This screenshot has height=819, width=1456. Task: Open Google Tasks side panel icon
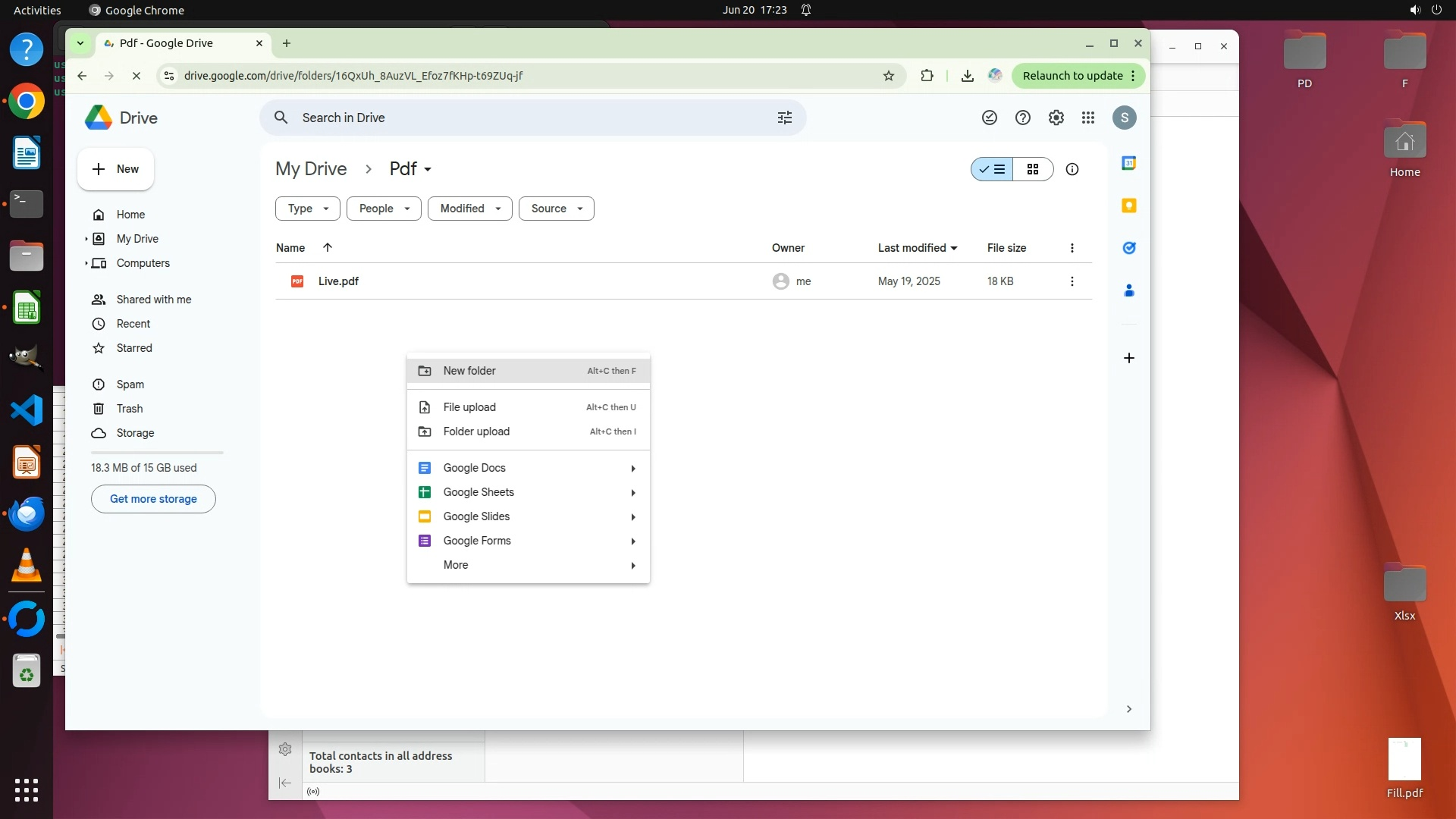(x=1128, y=248)
